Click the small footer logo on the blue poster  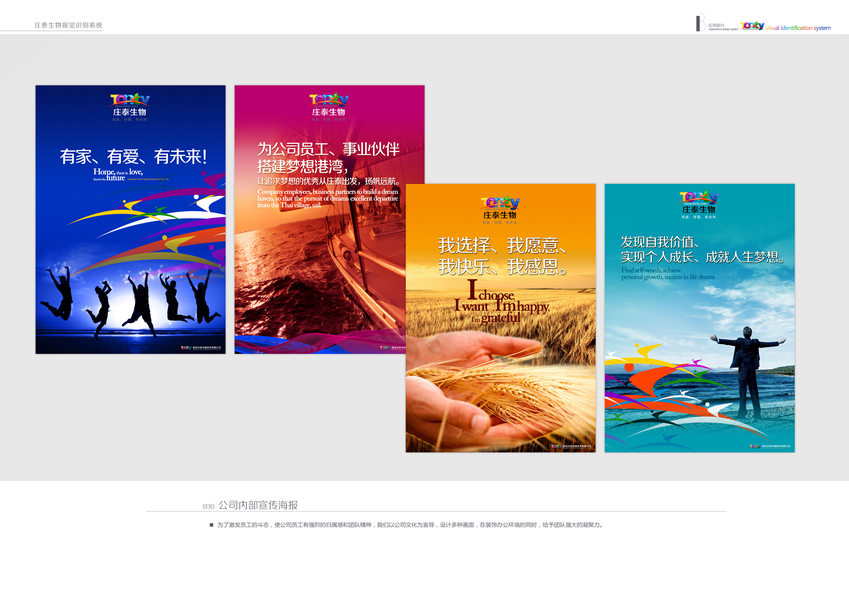point(201,348)
